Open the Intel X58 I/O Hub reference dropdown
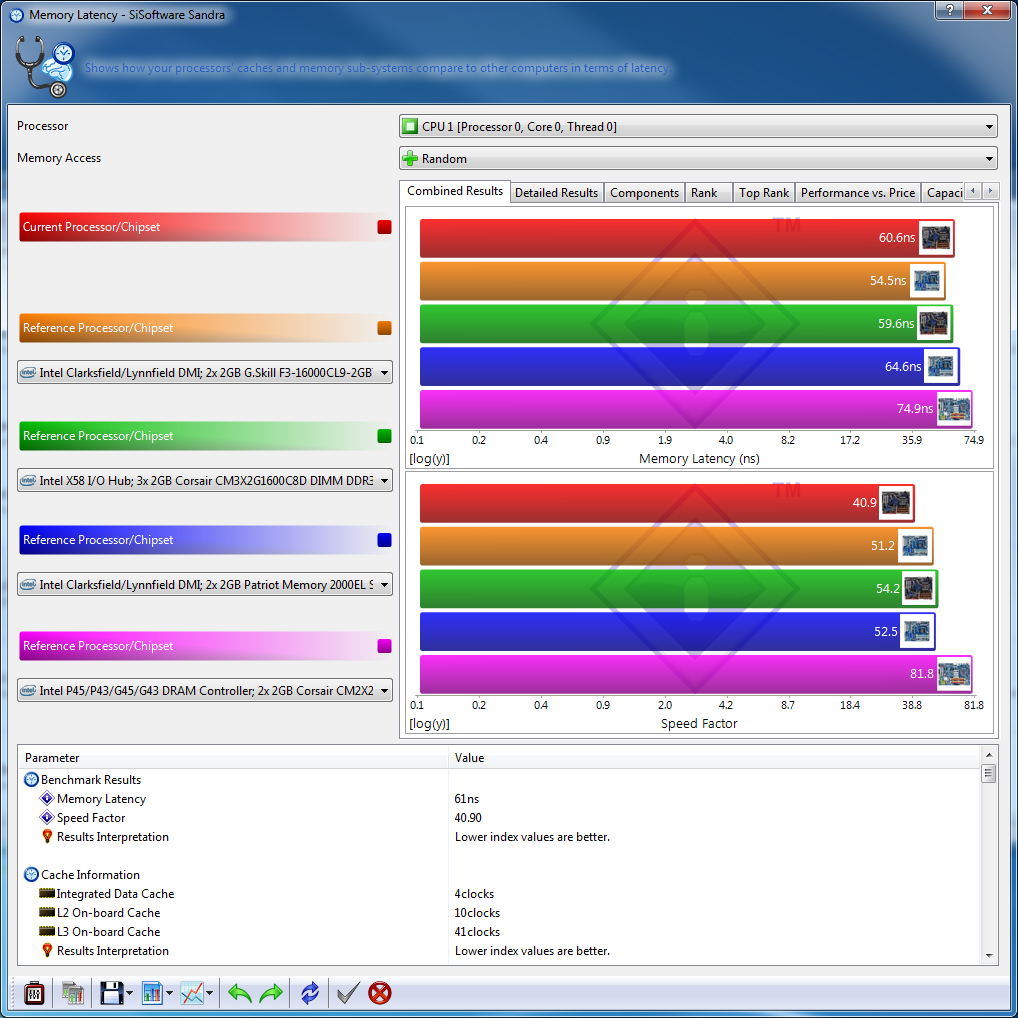This screenshot has width=1018, height=1018. 205,480
